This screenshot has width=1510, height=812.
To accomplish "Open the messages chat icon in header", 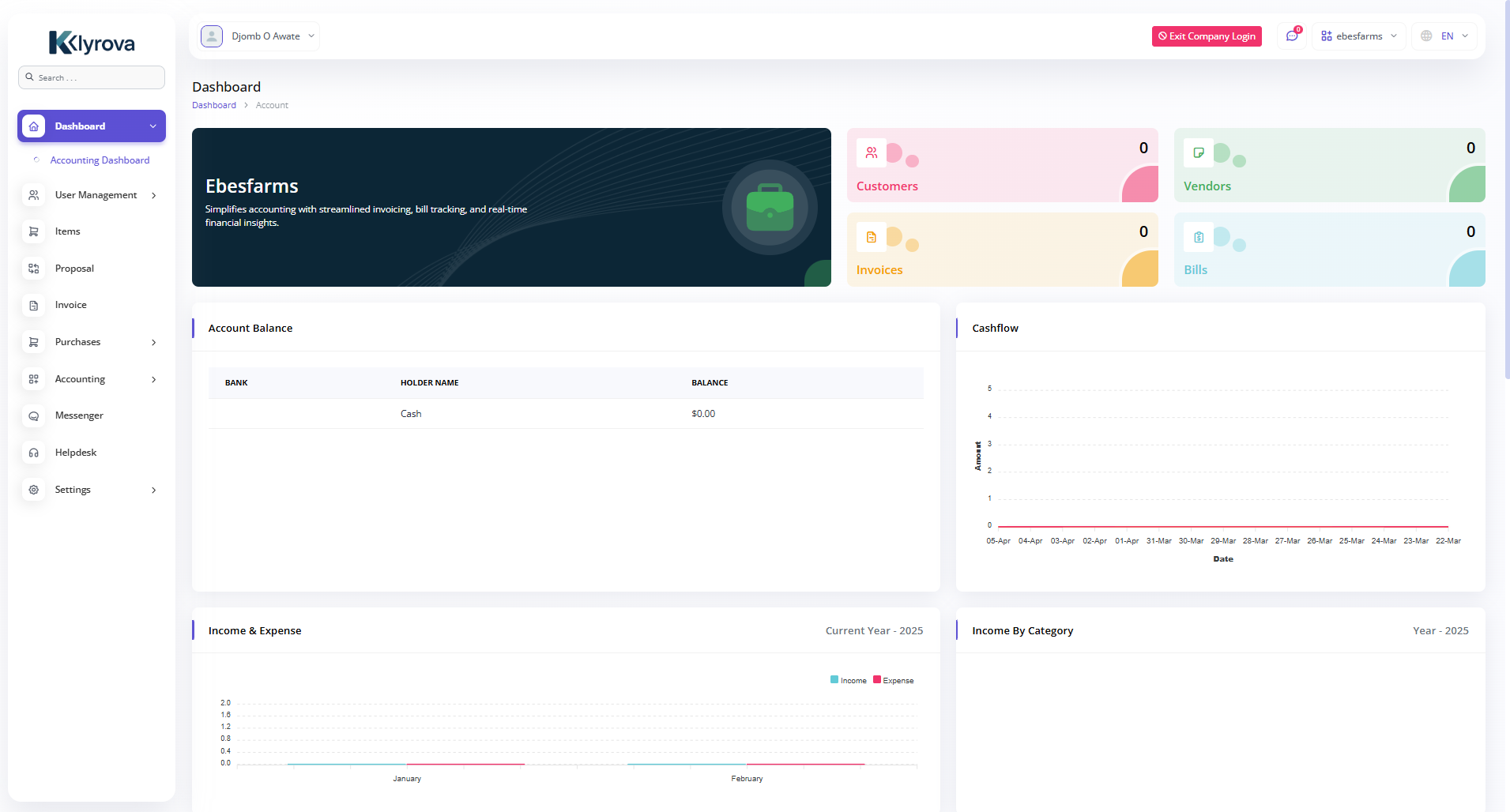I will (x=1292, y=36).
